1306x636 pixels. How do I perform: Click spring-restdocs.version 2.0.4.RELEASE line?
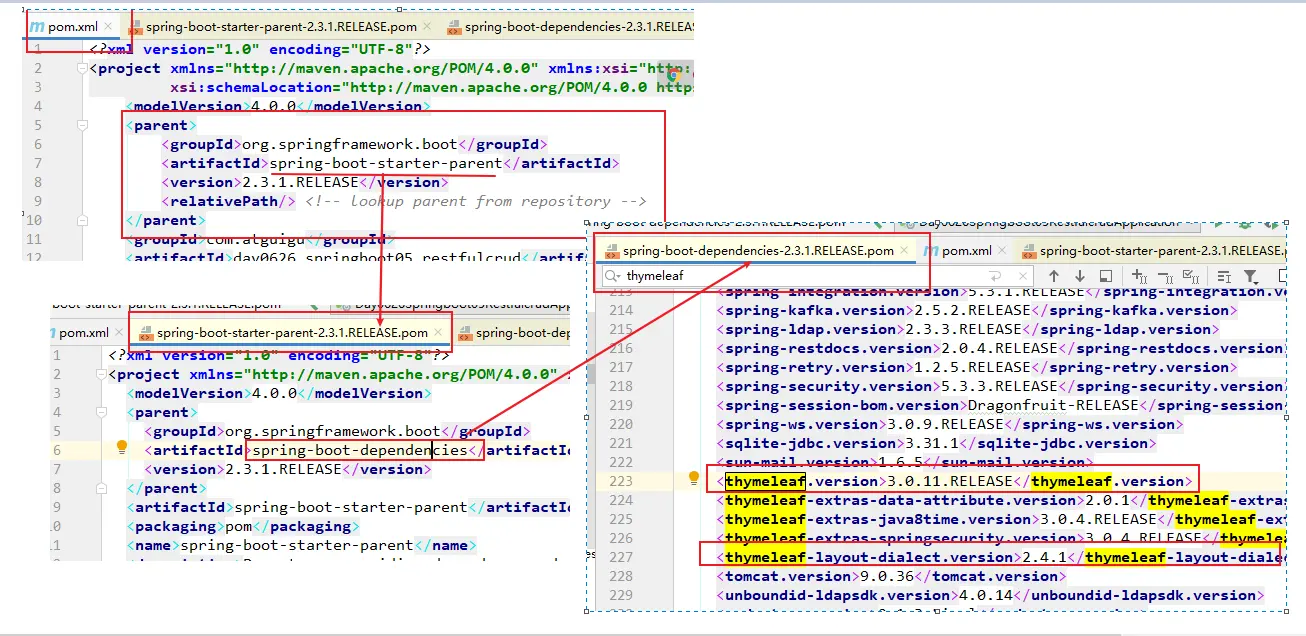[x=998, y=348]
